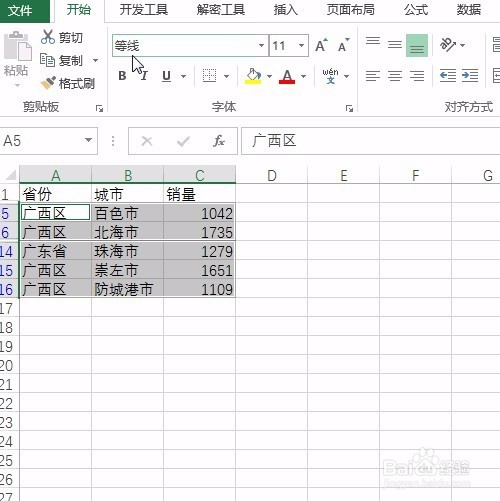
Task: Toggle underline formatting
Action: [166, 76]
